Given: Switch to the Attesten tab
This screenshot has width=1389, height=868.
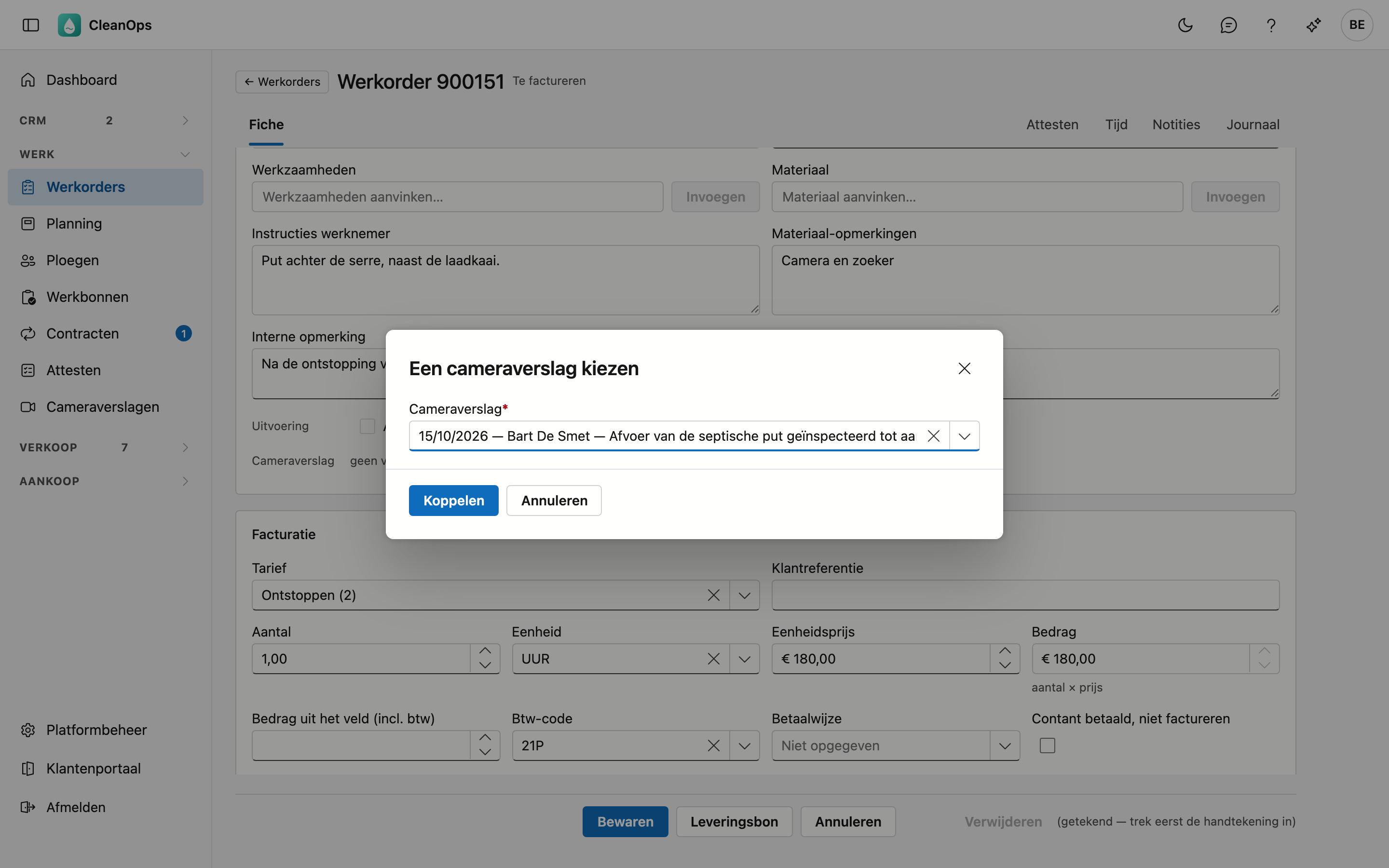Looking at the screenshot, I should pyautogui.click(x=1052, y=124).
